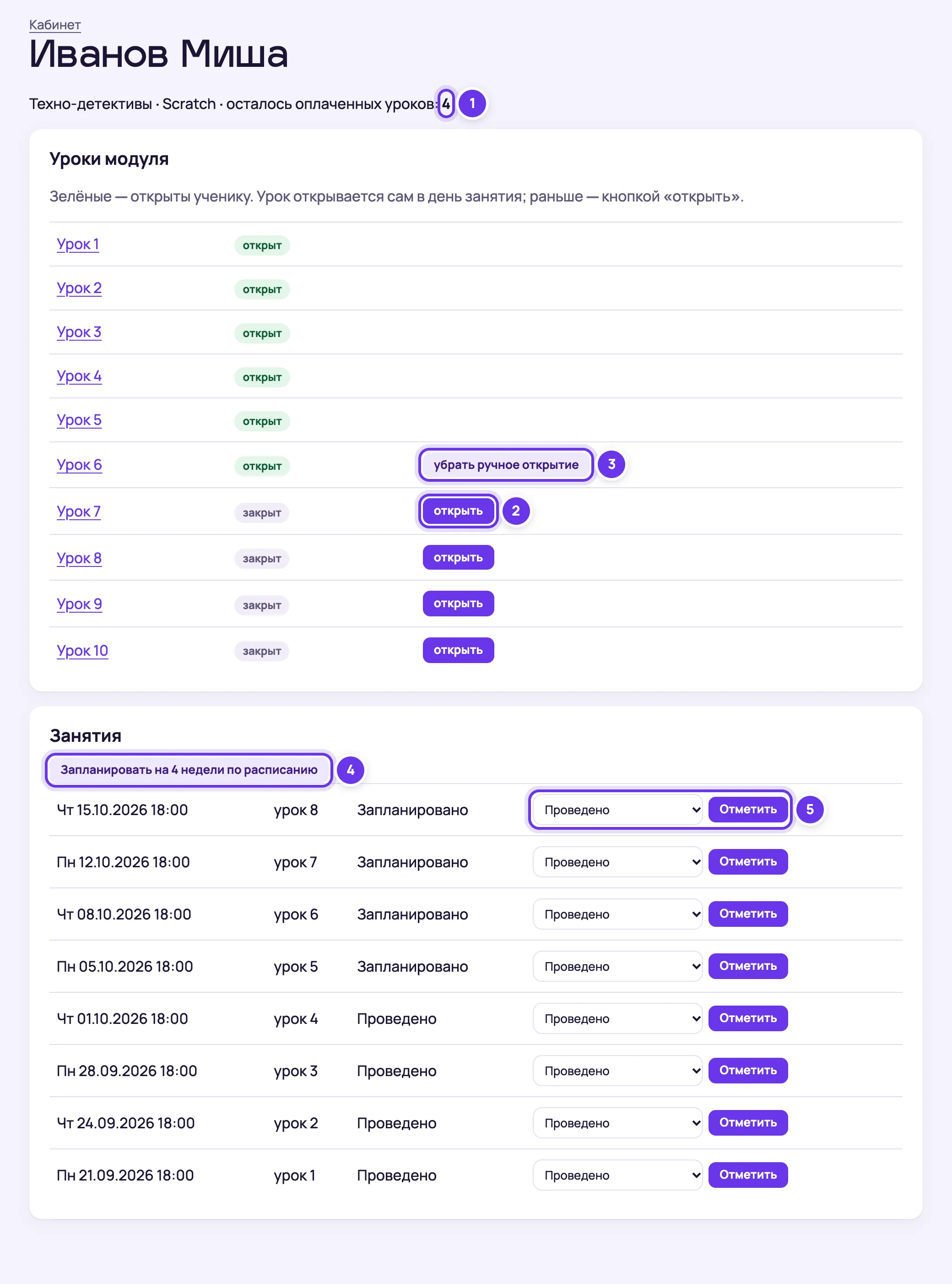Open the Кабинет breadcrumb link
952x1284 pixels.
(55, 25)
